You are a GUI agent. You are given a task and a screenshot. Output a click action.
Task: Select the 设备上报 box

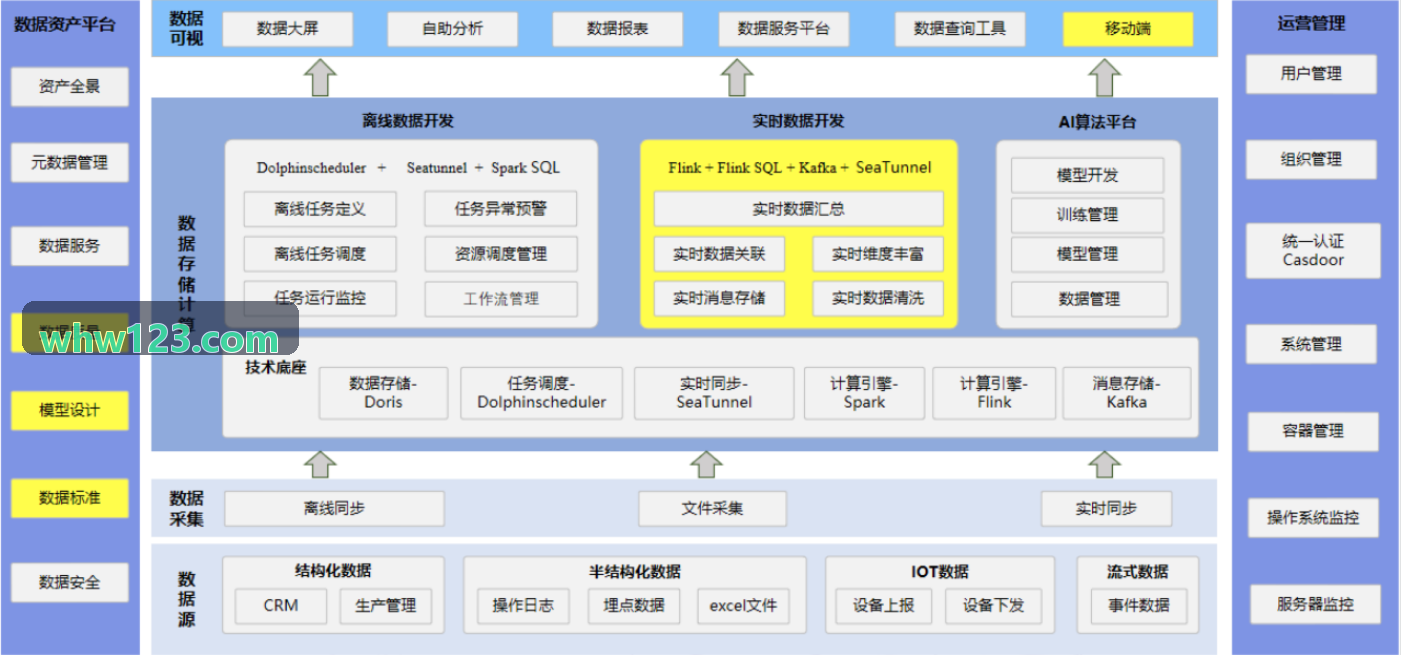coord(884,606)
